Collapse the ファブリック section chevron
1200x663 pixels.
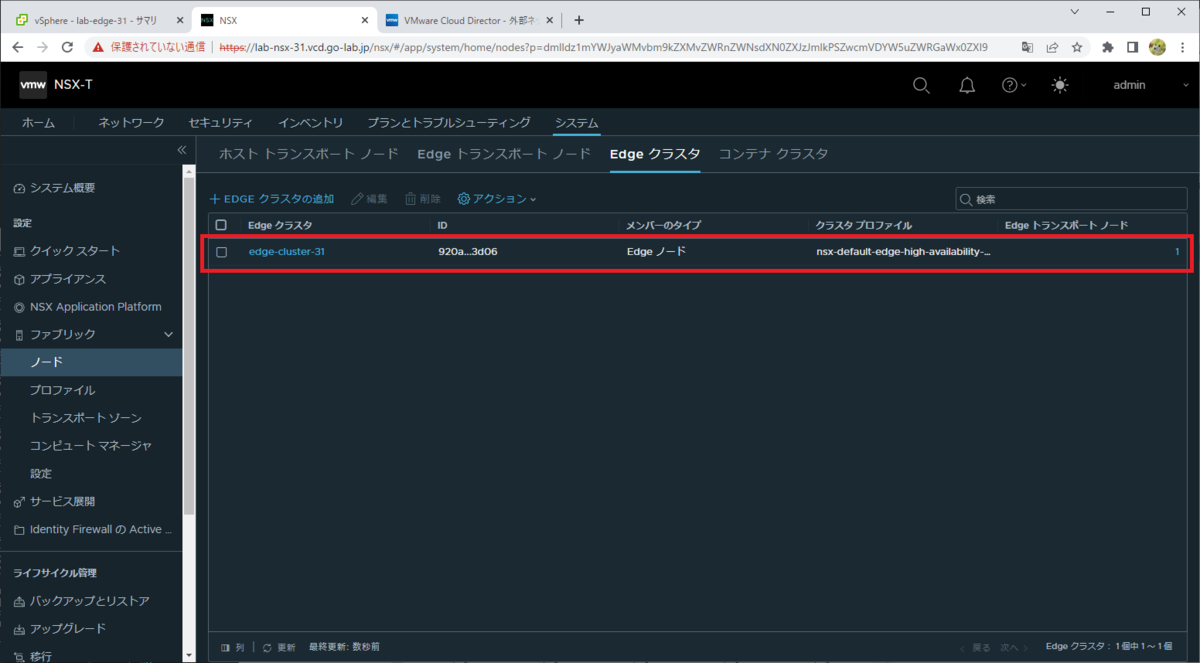[169, 335]
